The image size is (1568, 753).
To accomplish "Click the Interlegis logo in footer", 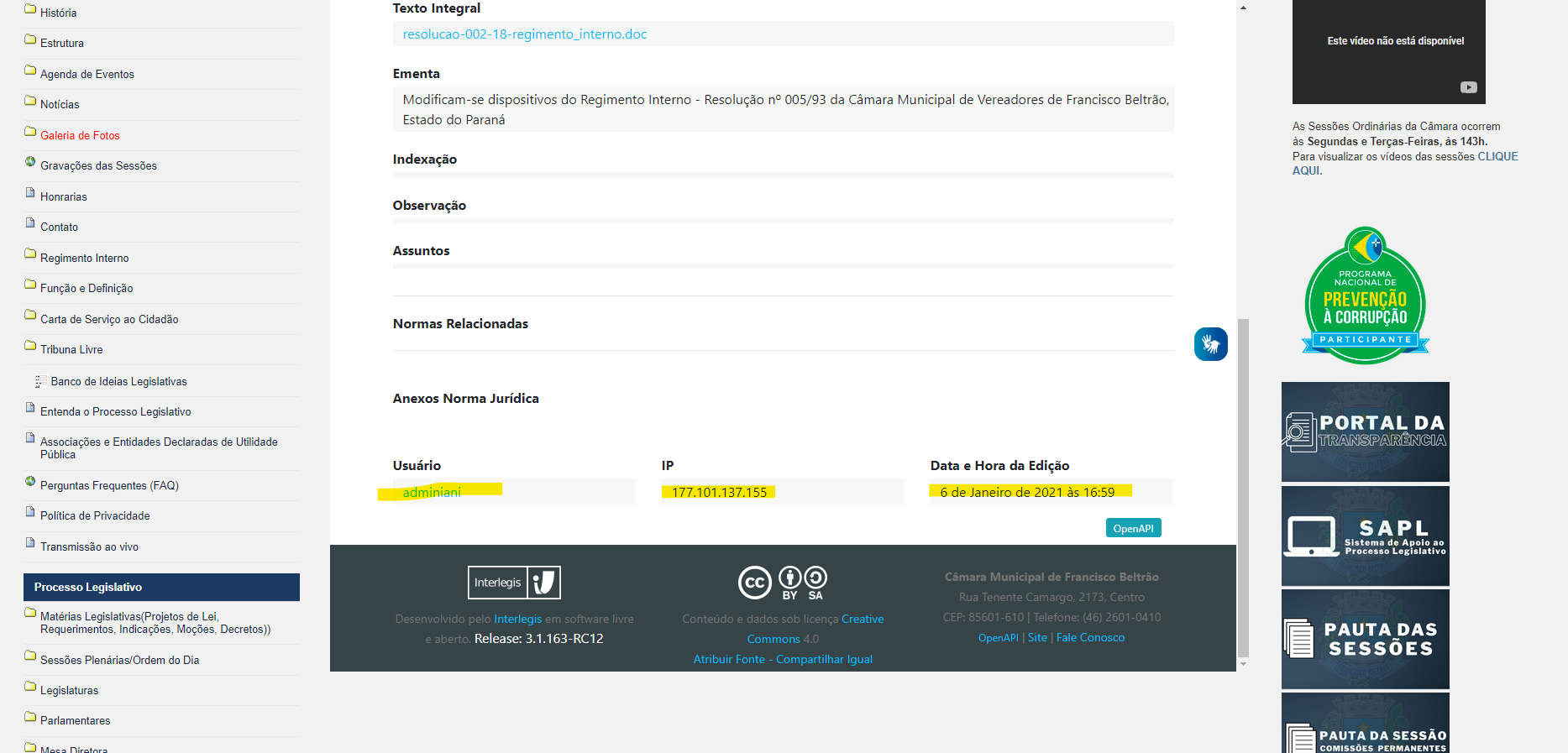I will pos(514,583).
